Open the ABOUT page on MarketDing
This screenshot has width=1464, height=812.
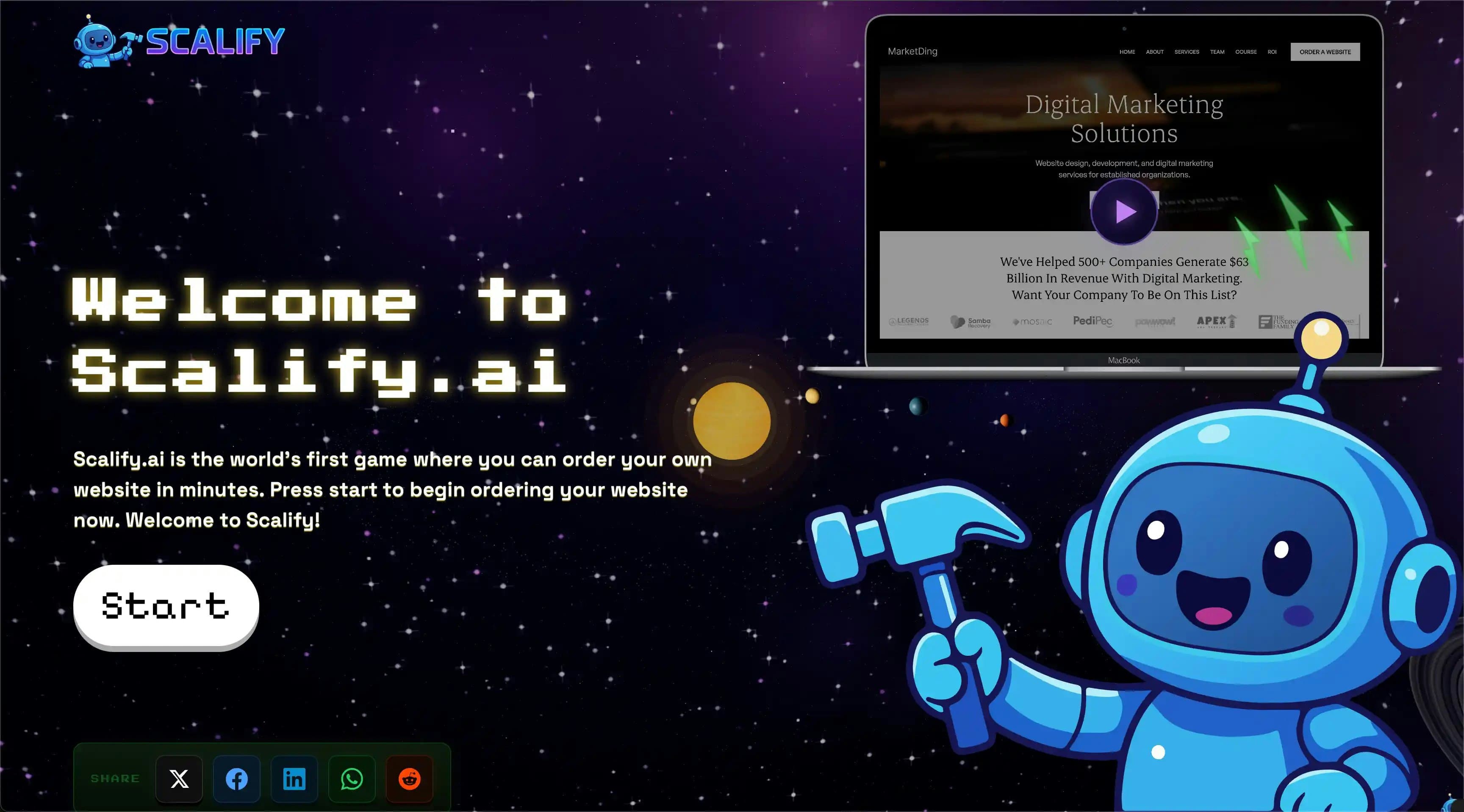pos(1154,52)
